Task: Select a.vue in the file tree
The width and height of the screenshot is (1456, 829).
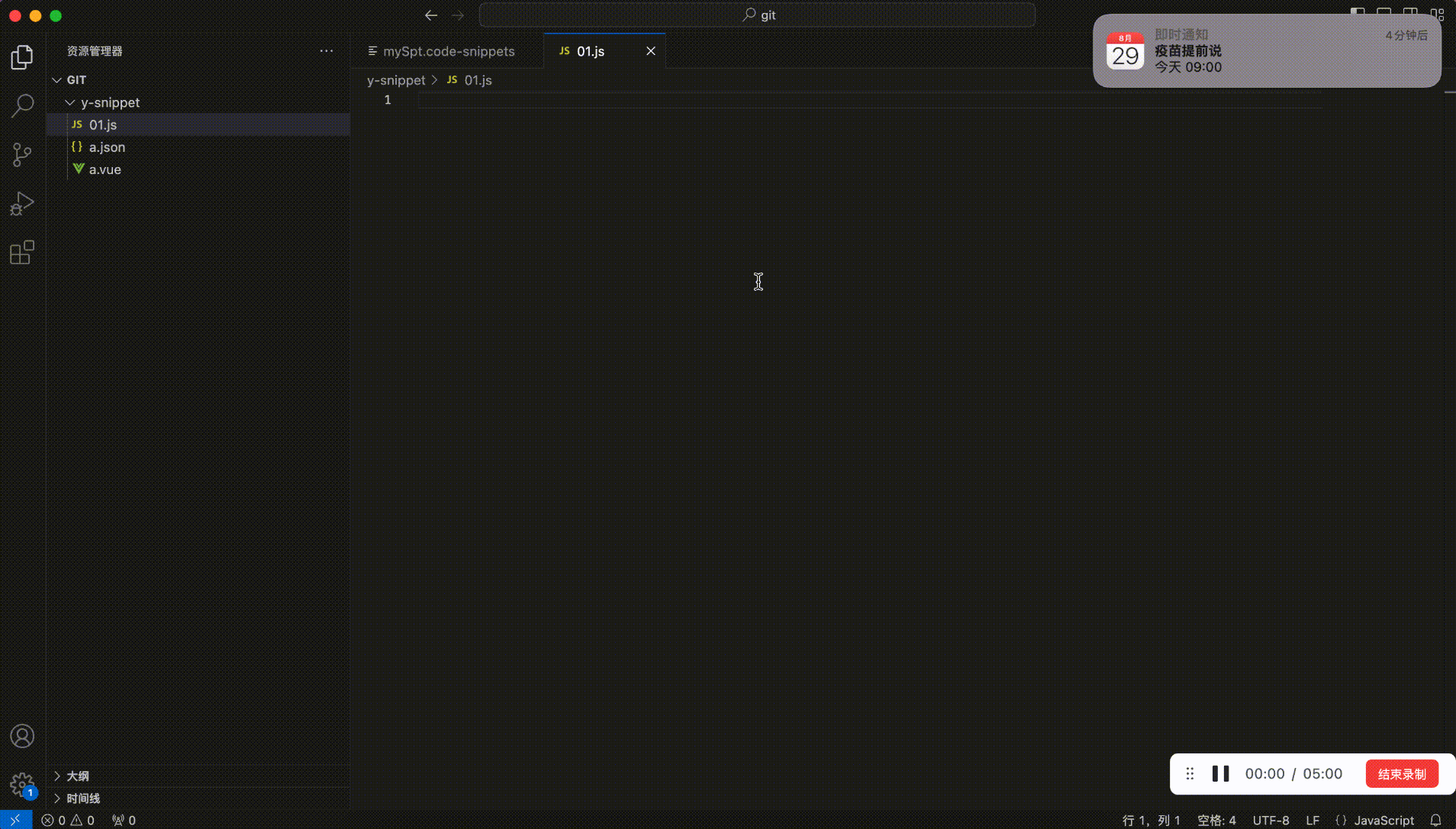Action: point(105,169)
